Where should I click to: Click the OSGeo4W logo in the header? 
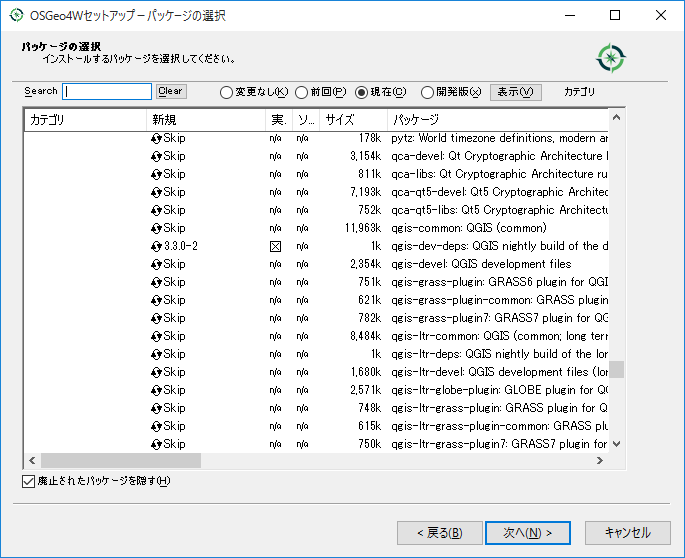click(610, 58)
